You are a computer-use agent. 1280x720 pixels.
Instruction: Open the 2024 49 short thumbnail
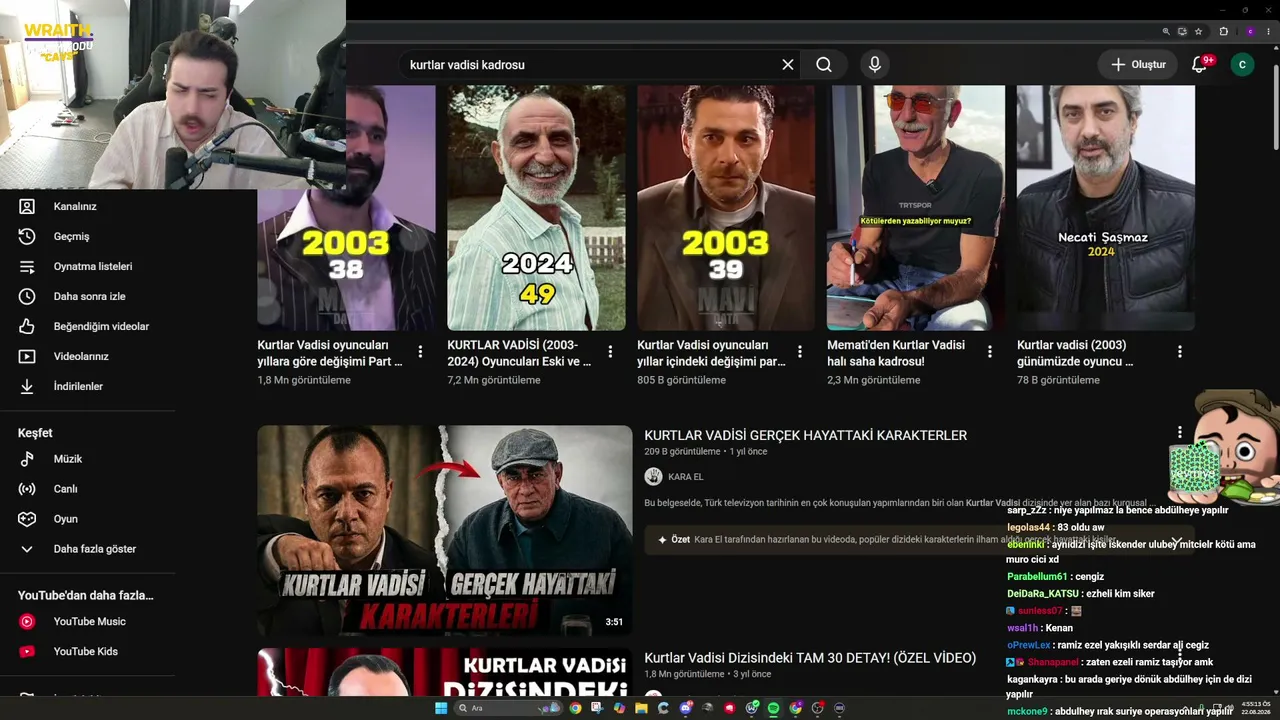(x=536, y=208)
